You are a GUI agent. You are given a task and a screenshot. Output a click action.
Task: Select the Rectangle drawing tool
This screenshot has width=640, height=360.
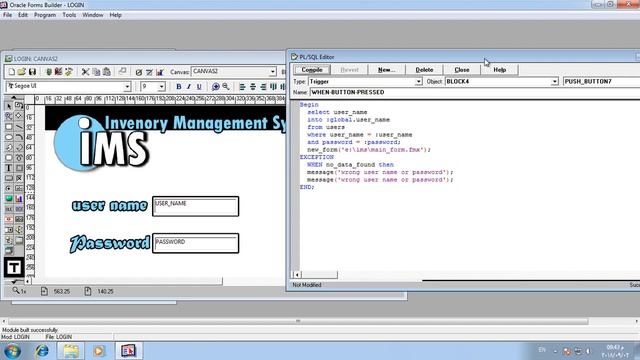pos(9,127)
